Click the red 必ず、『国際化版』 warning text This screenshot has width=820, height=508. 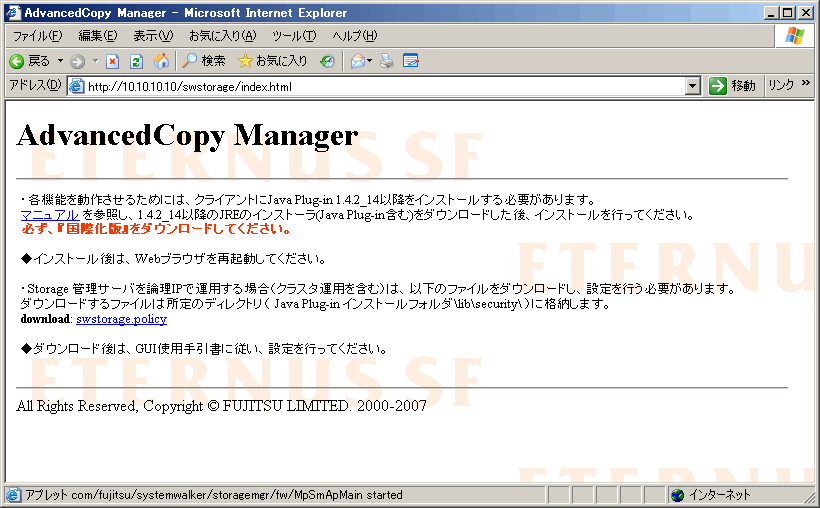coord(156,229)
